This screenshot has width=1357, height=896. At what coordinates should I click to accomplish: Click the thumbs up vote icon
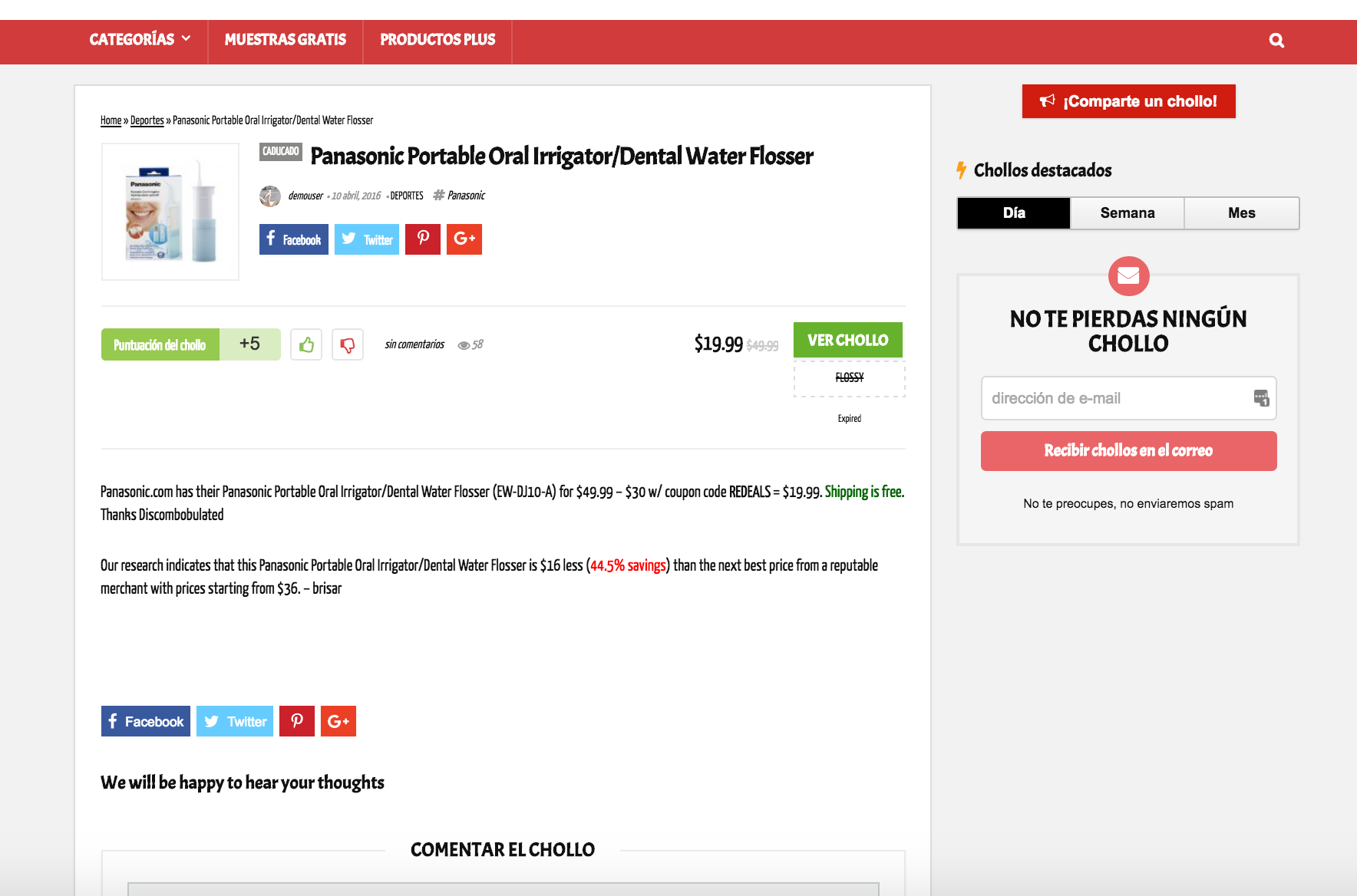306,344
